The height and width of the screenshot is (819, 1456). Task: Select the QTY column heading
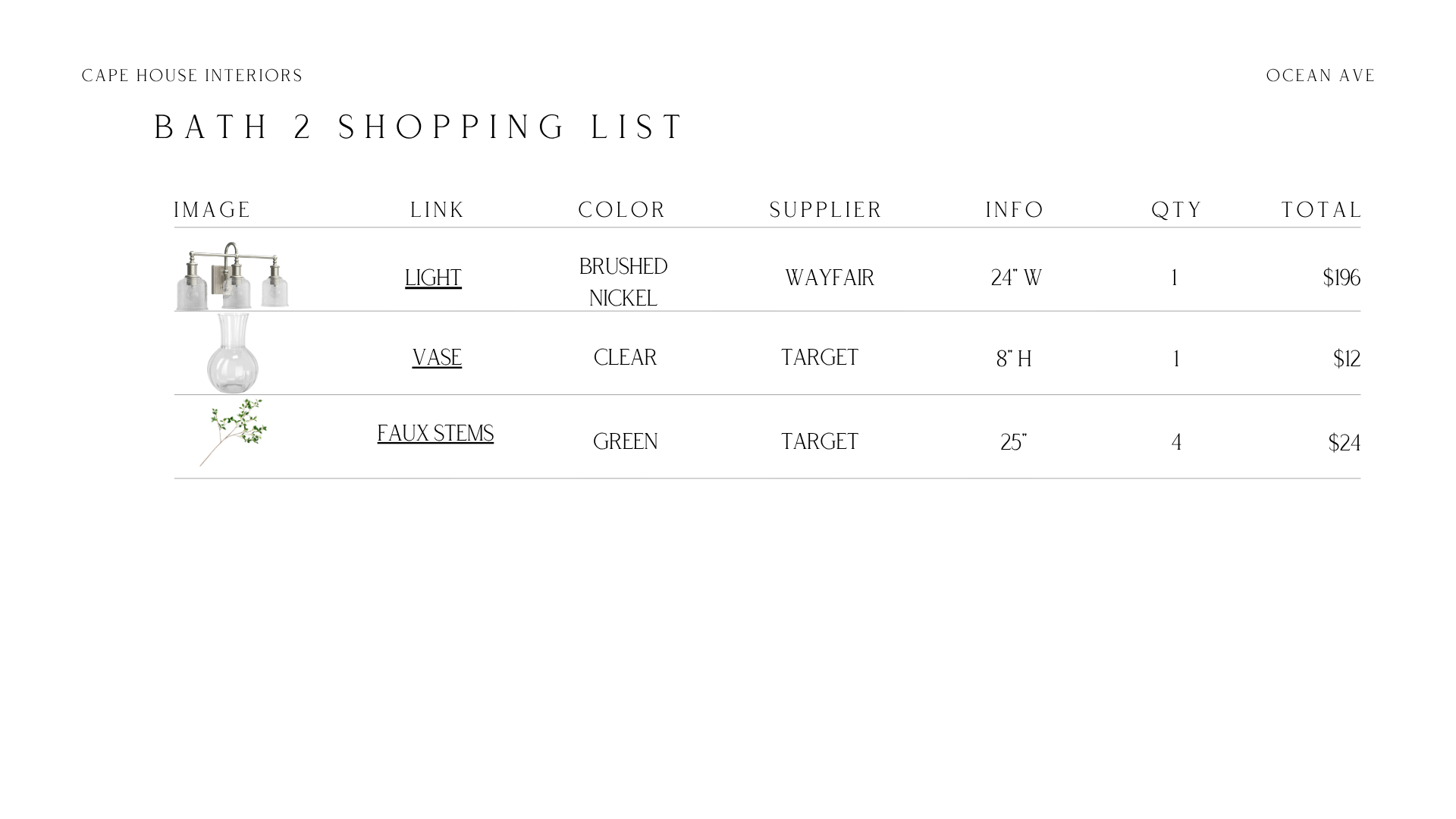tap(1177, 210)
